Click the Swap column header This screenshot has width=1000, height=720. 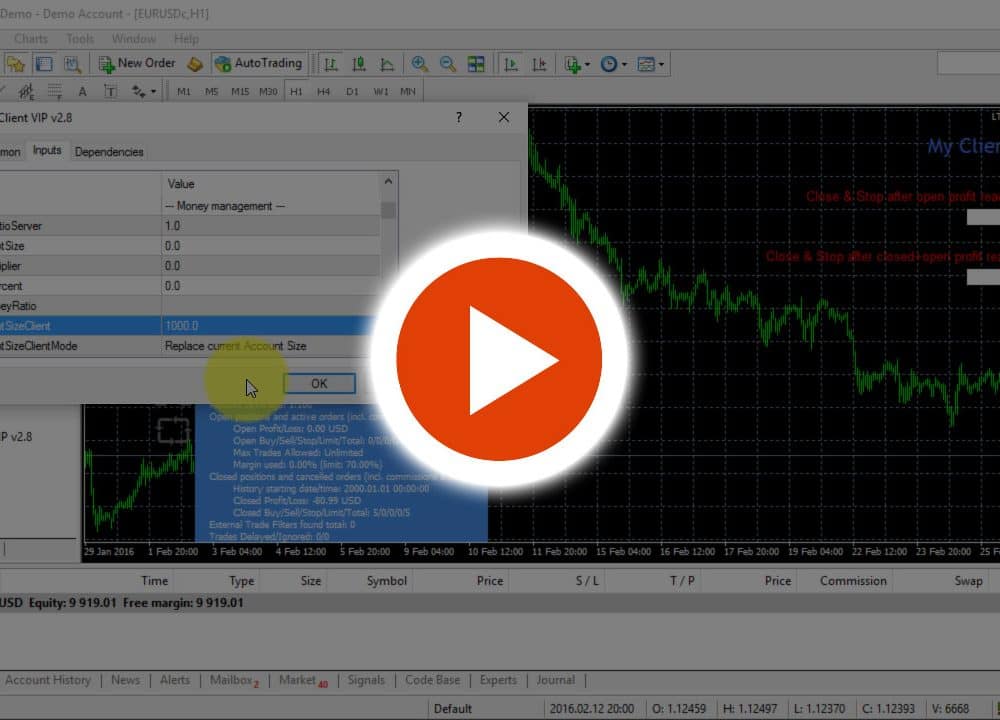pos(968,581)
